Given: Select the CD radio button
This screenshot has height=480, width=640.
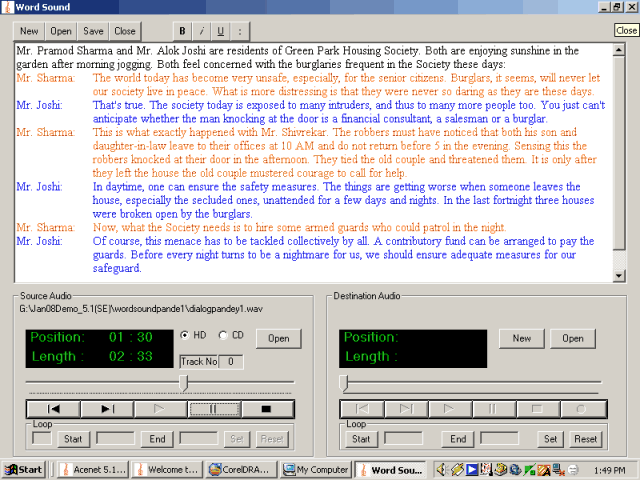Looking at the screenshot, I should (223, 335).
